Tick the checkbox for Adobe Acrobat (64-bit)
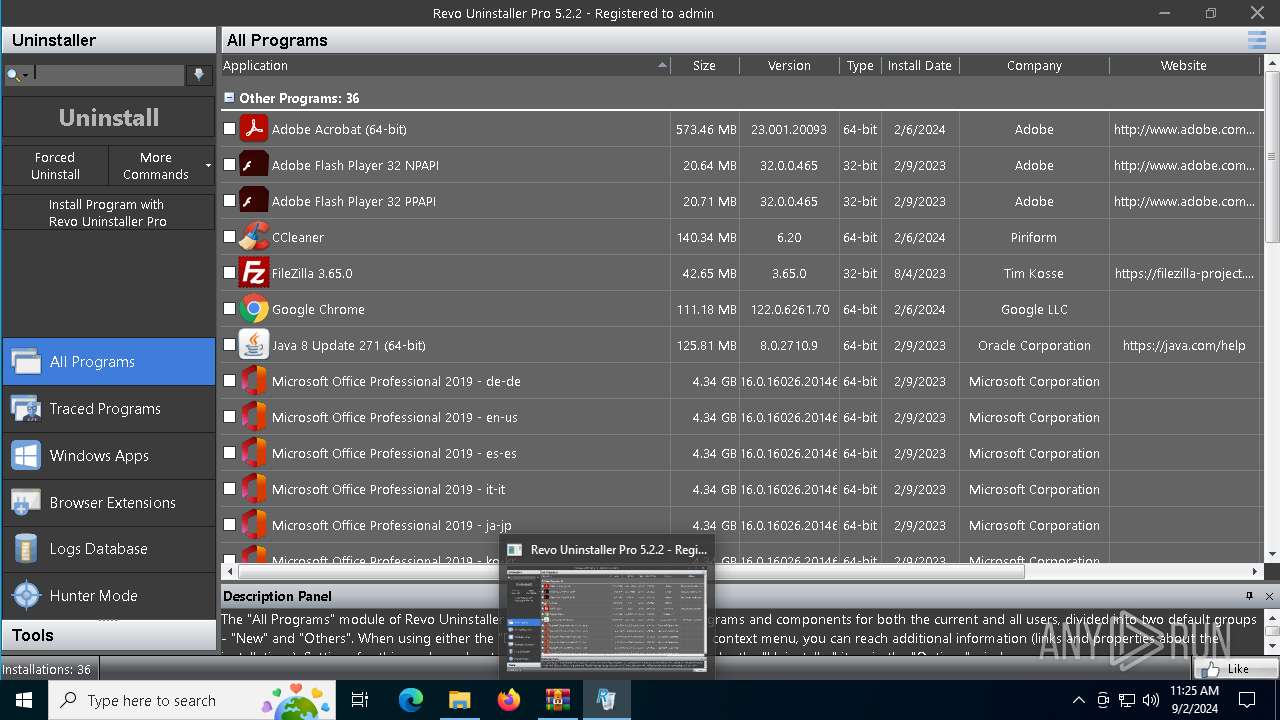This screenshot has width=1280, height=720. tap(229, 129)
